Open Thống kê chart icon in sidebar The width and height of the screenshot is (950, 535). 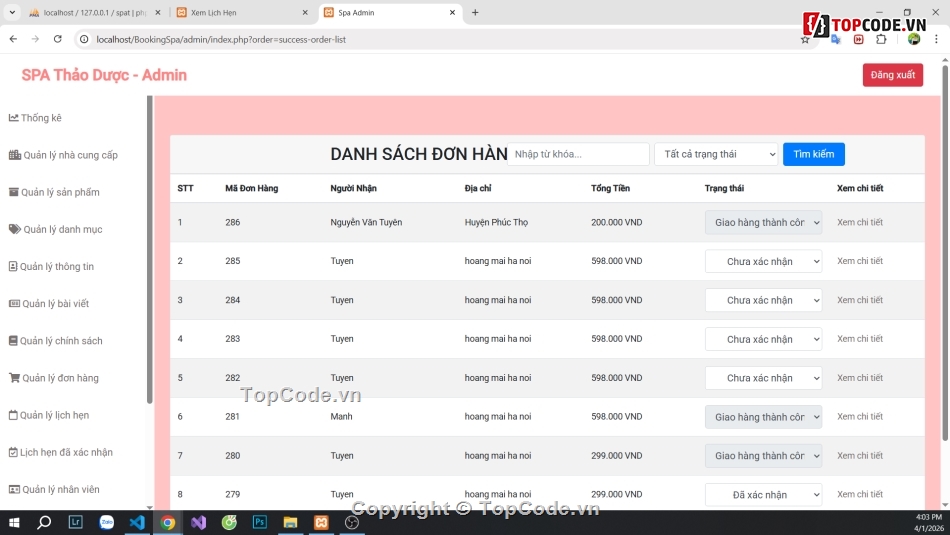pyautogui.click(x=13, y=118)
